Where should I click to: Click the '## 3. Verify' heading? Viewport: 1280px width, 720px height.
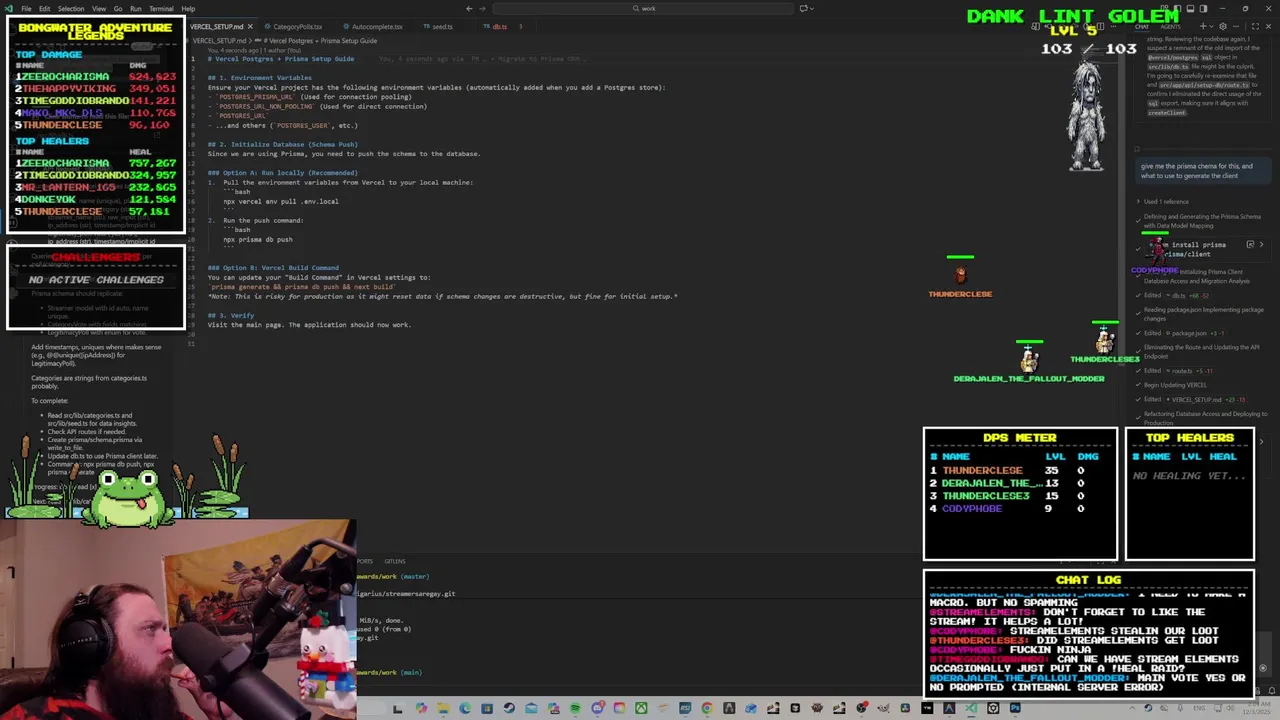click(231, 316)
